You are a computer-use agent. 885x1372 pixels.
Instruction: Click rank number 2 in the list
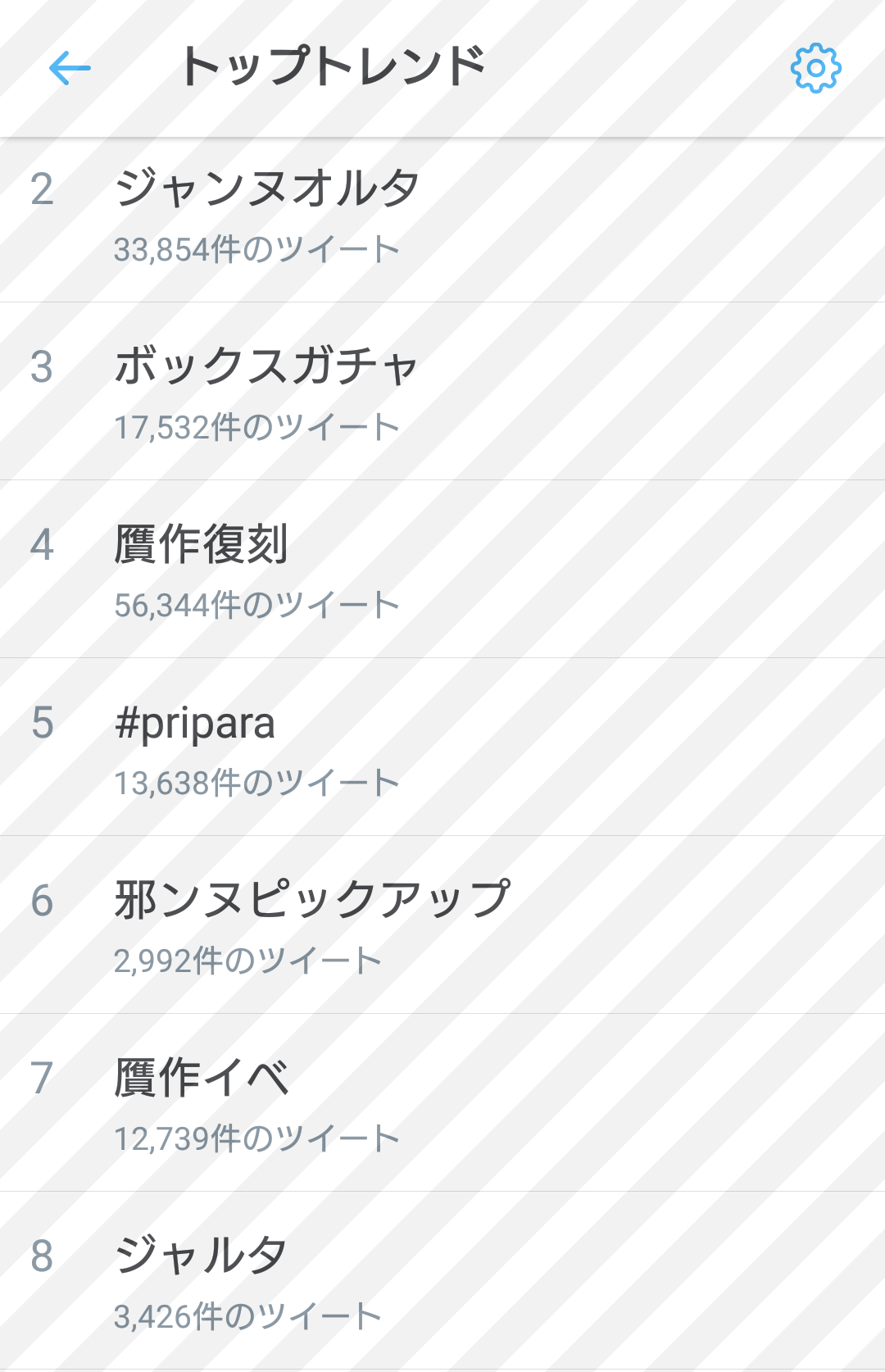(x=42, y=189)
